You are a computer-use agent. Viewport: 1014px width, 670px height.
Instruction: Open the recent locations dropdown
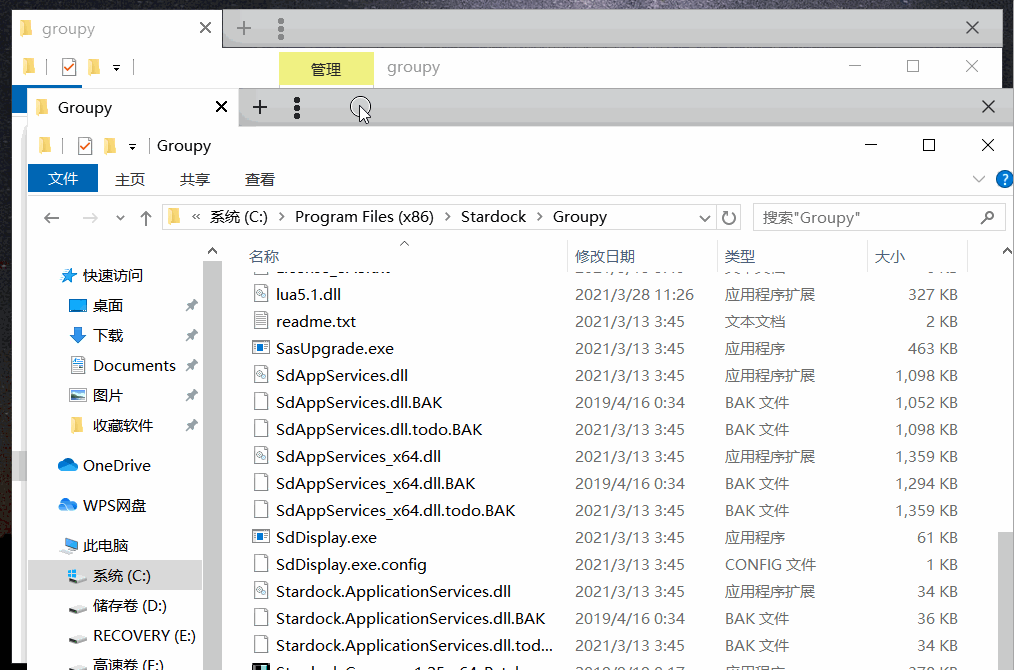[120, 218]
